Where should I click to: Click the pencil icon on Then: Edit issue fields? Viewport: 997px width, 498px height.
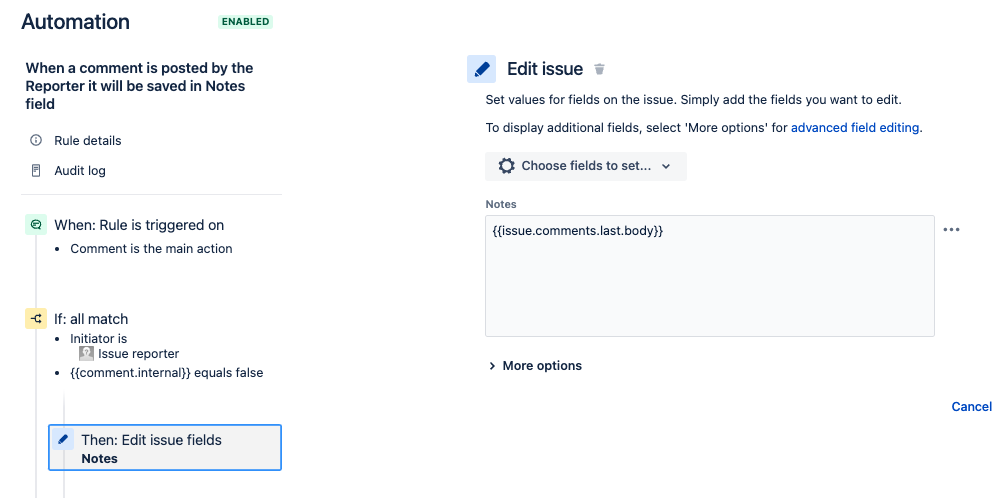coord(63,439)
